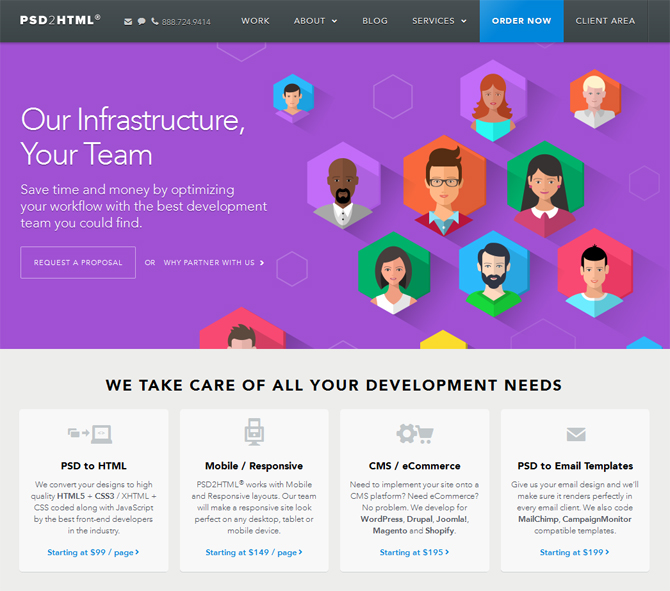Click the REQUEST A PROPOSAL button
The width and height of the screenshot is (670, 591).
point(78,262)
